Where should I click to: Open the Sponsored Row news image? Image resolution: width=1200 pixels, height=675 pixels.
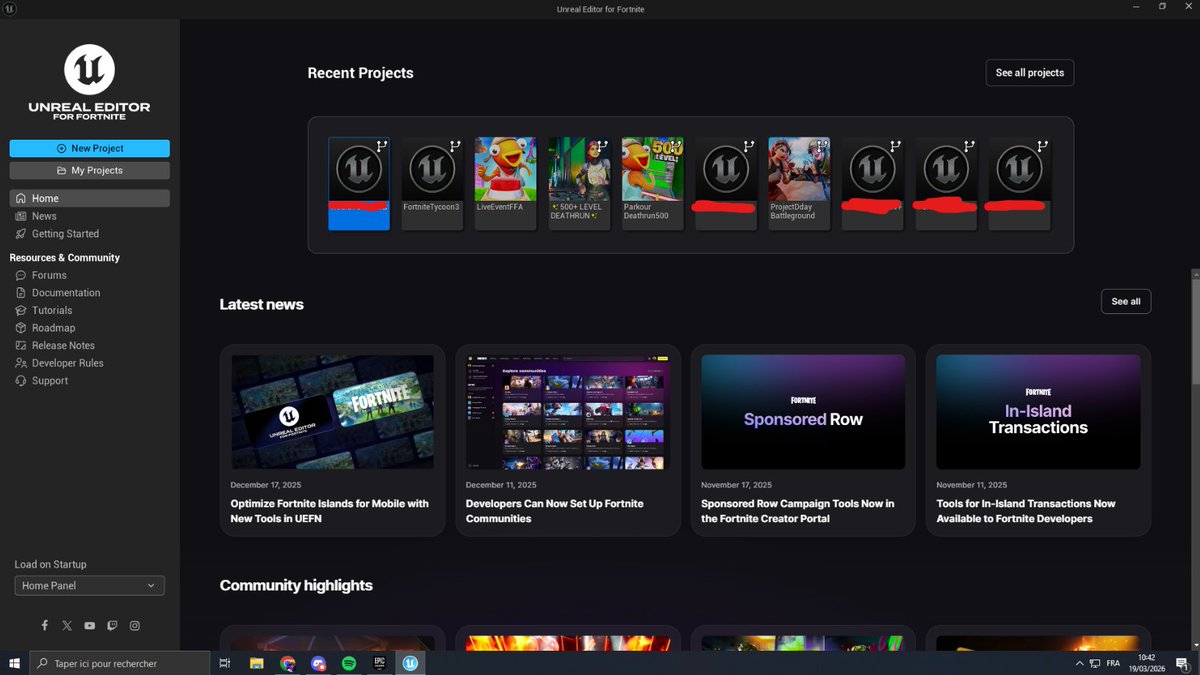coord(803,412)
